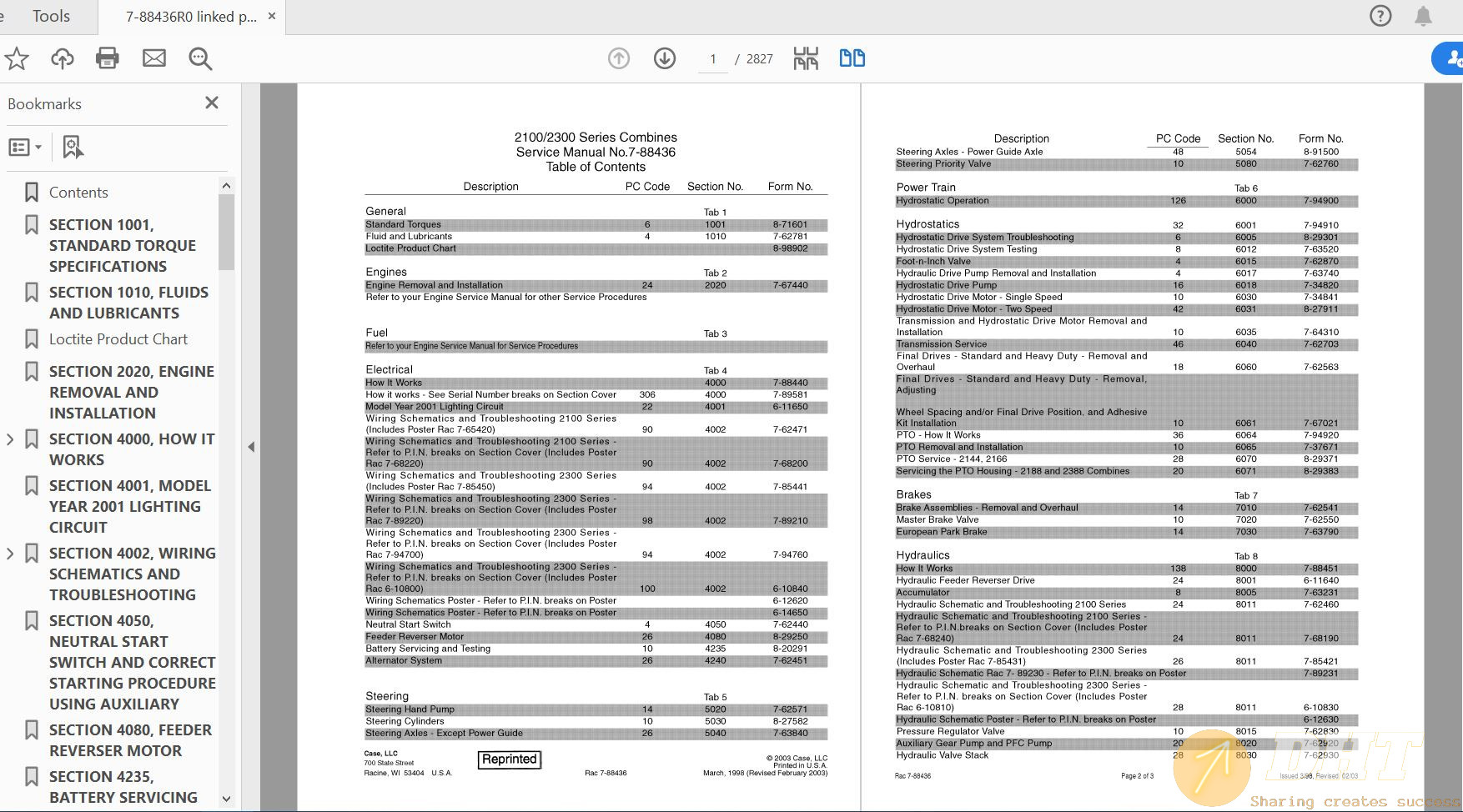Toggle two-page view mode

(852, 58)
